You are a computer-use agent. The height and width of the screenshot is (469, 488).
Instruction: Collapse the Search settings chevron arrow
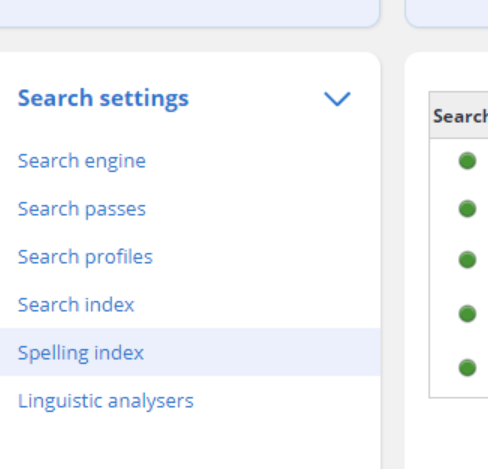coord(337,99)
